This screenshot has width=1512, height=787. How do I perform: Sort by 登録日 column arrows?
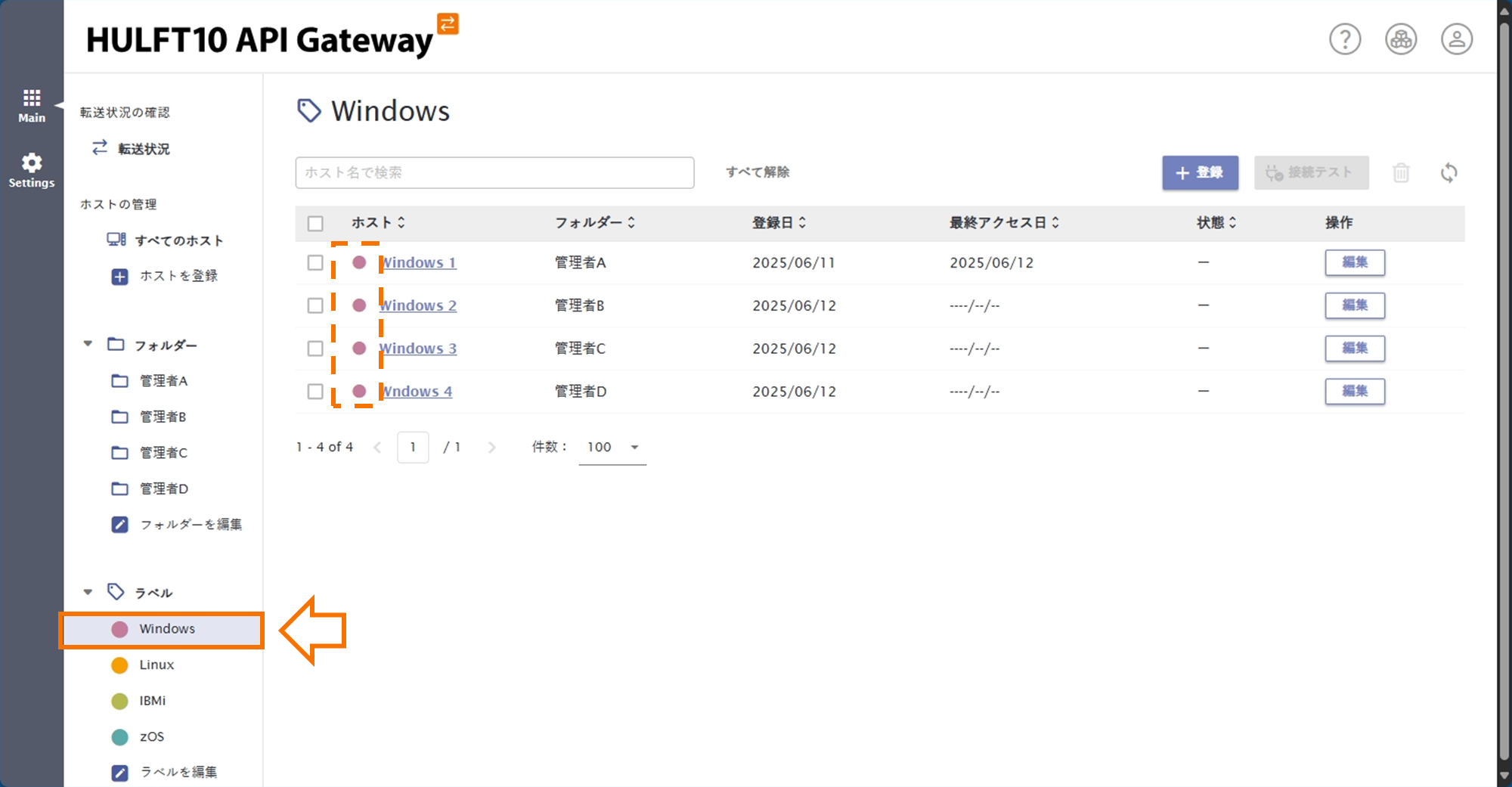(802, 222)
